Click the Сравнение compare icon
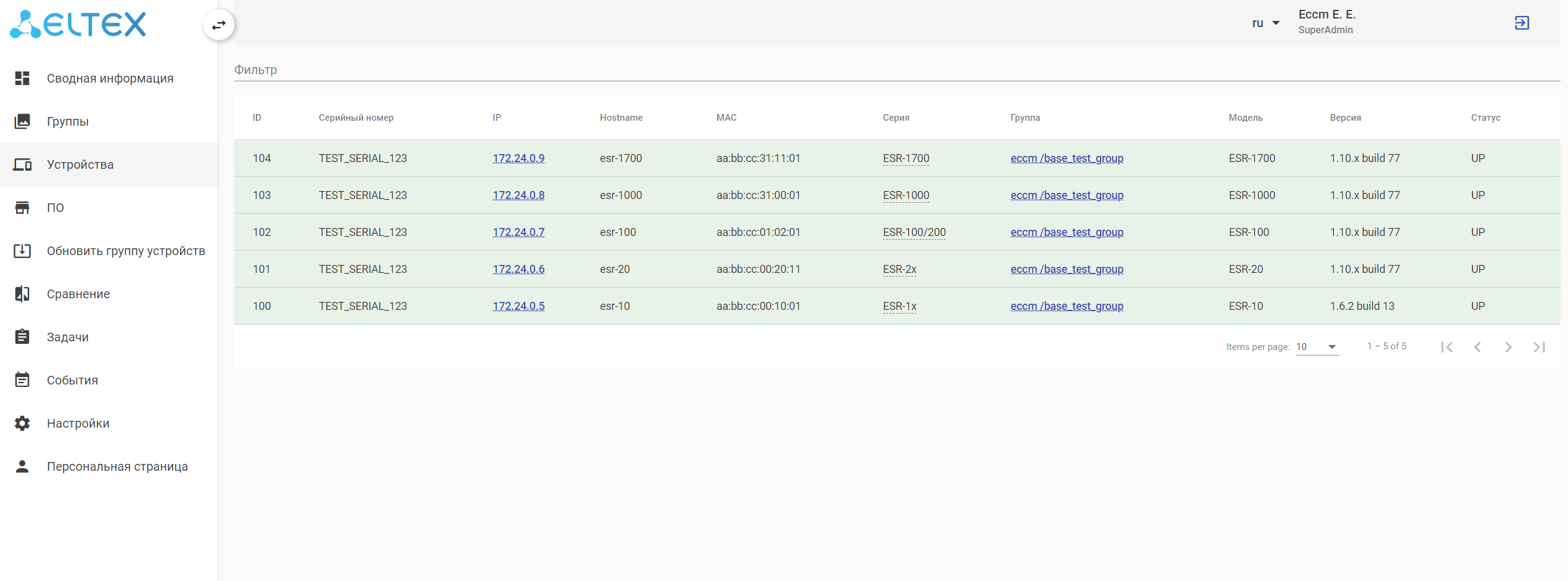Image resolution: width=1568 pixels, height=581 pixels. [x=22, y=294]
